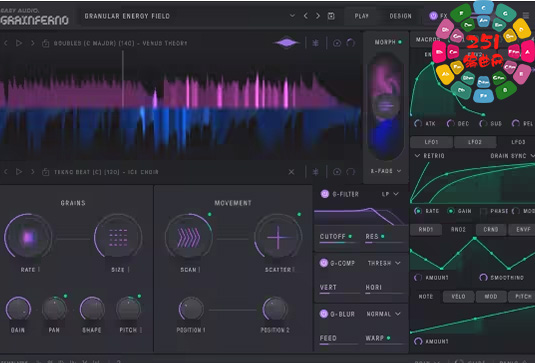The image size is (535, 363).
Task: Click the NOTE modulation button
Action: point(426,296)
